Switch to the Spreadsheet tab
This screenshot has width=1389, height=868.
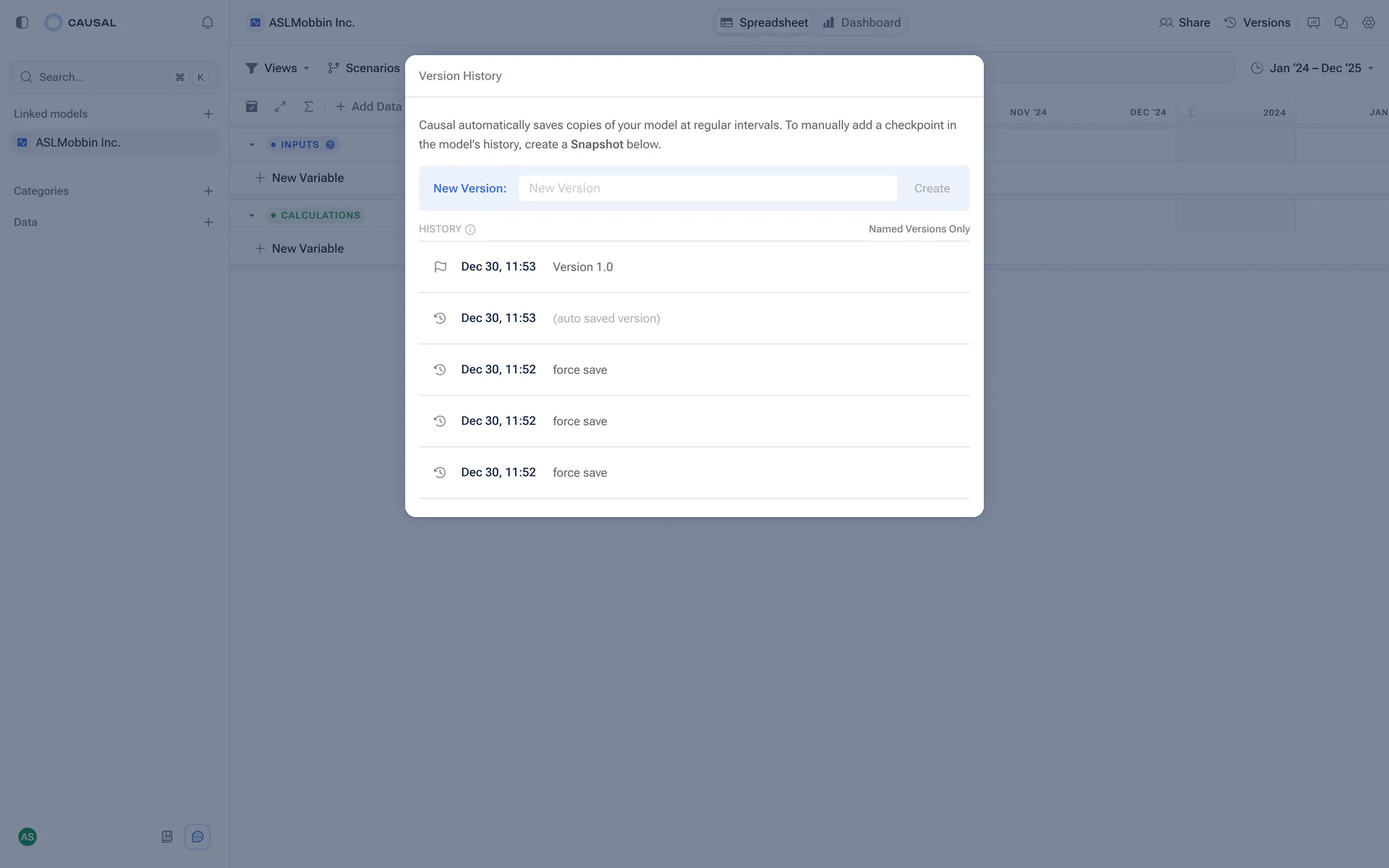765,22
